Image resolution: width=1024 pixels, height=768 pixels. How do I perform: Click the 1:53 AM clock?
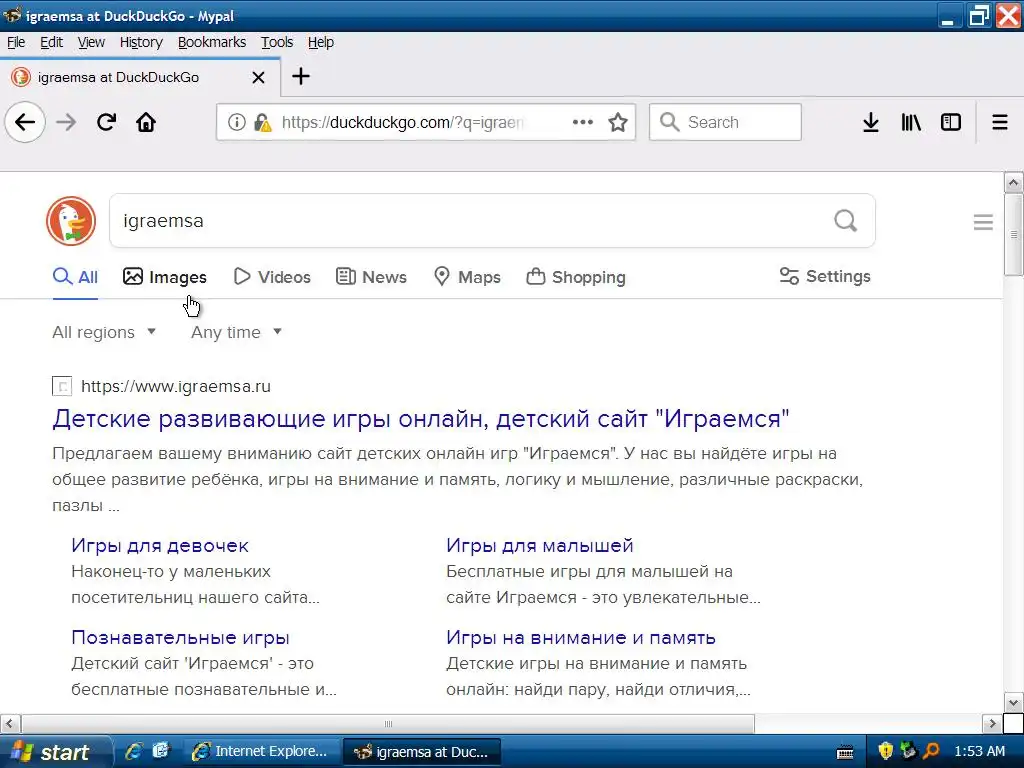pos(979,751)
